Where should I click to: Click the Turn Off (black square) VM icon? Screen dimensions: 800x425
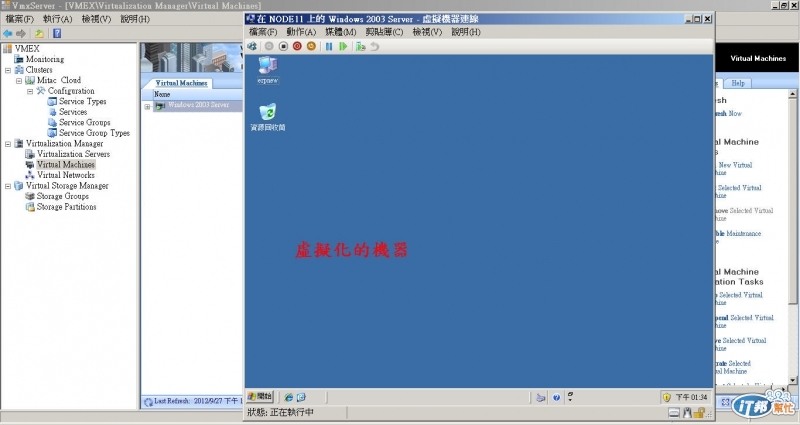(283, 46)
